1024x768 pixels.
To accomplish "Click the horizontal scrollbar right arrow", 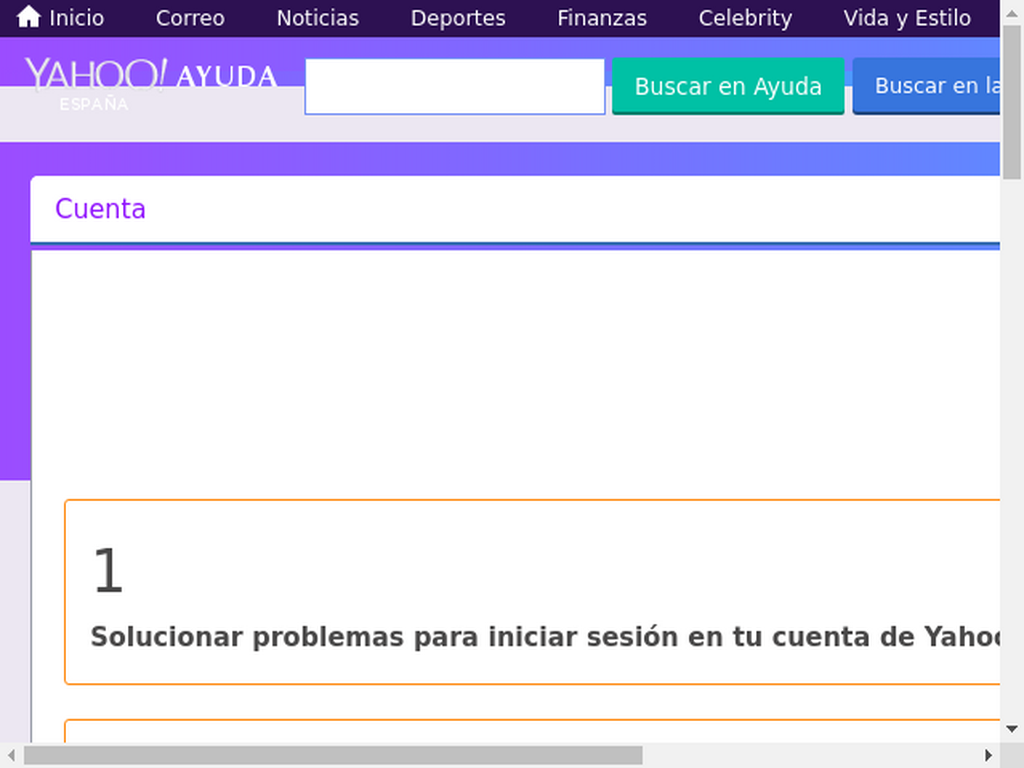I will pyautogui.click(x=989, y=756).
